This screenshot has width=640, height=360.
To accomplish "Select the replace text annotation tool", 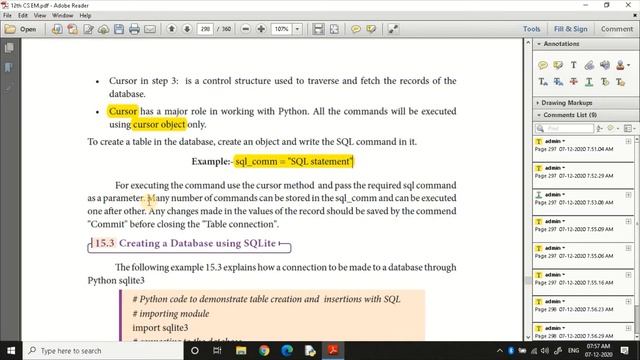I will tap(558, 82).
